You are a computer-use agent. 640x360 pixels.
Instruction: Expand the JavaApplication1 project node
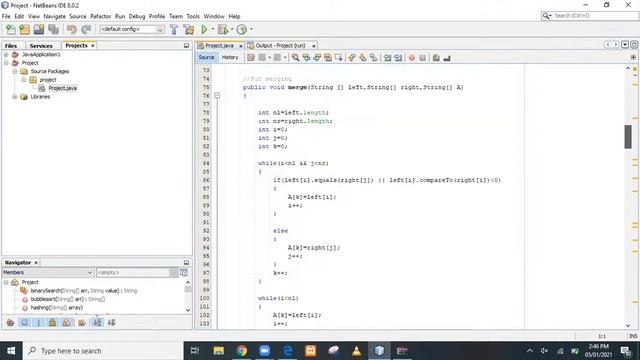(6, 54)
